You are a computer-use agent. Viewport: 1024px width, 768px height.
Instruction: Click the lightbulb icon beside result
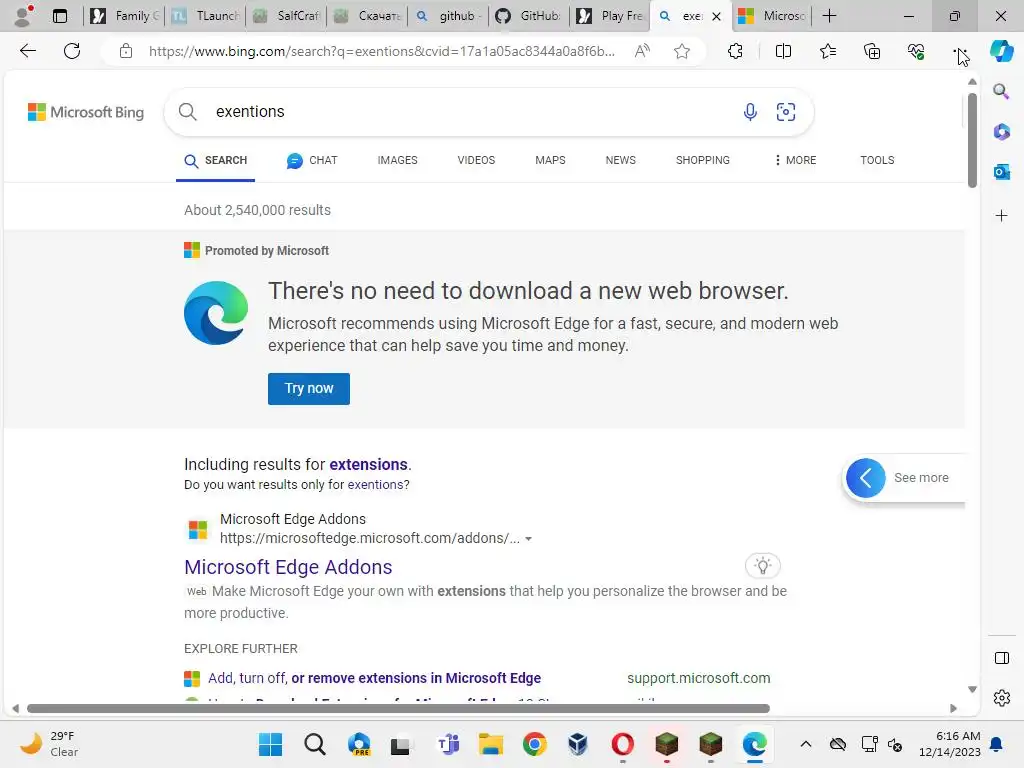762,566
